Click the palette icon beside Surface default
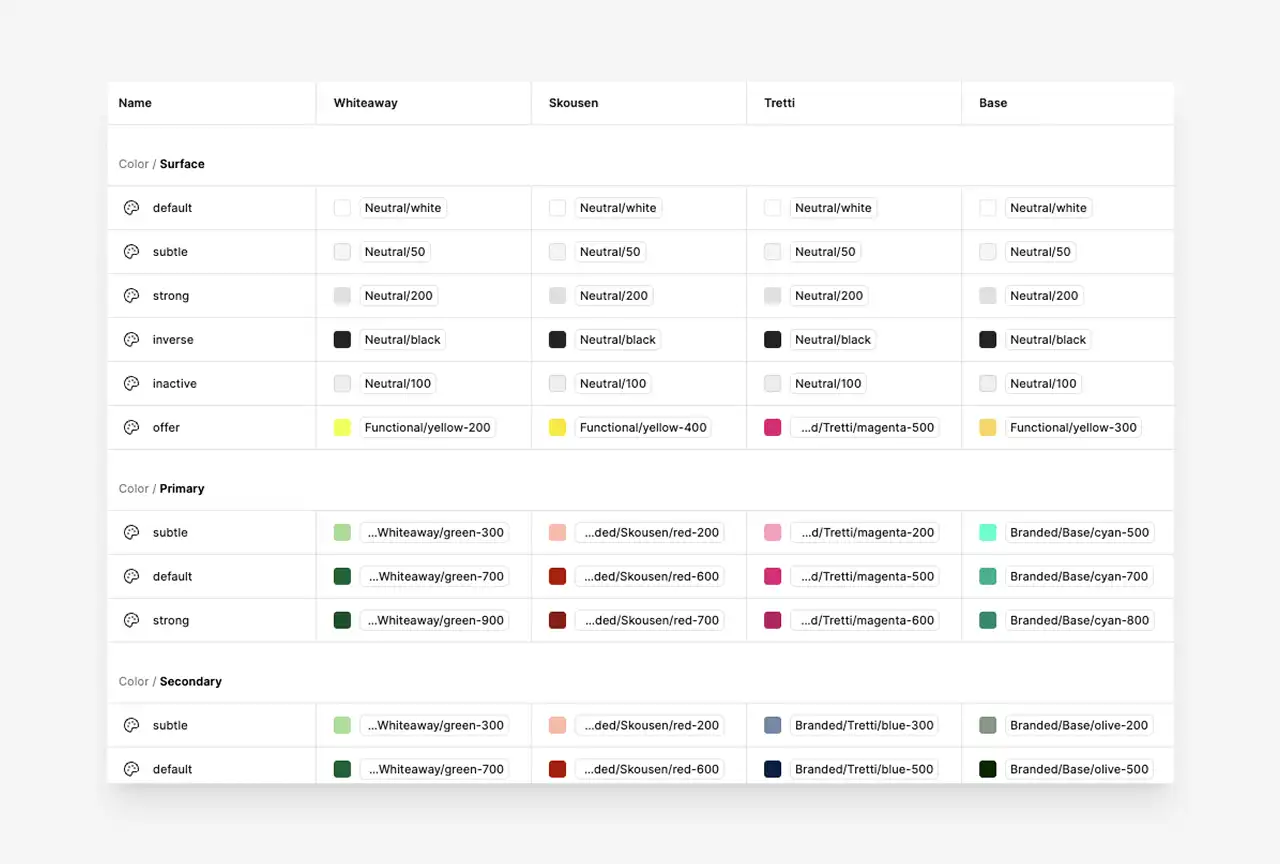 click(x=131, y=208)
